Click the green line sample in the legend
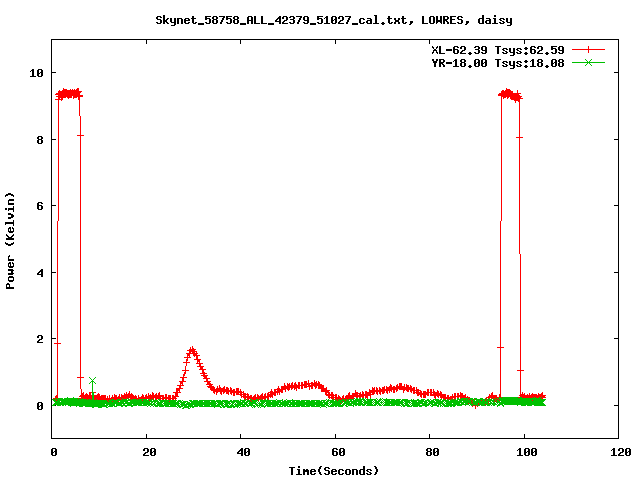The height and width of the screenshot is (480, 640). pyautogui.click(x=588, y=62)
